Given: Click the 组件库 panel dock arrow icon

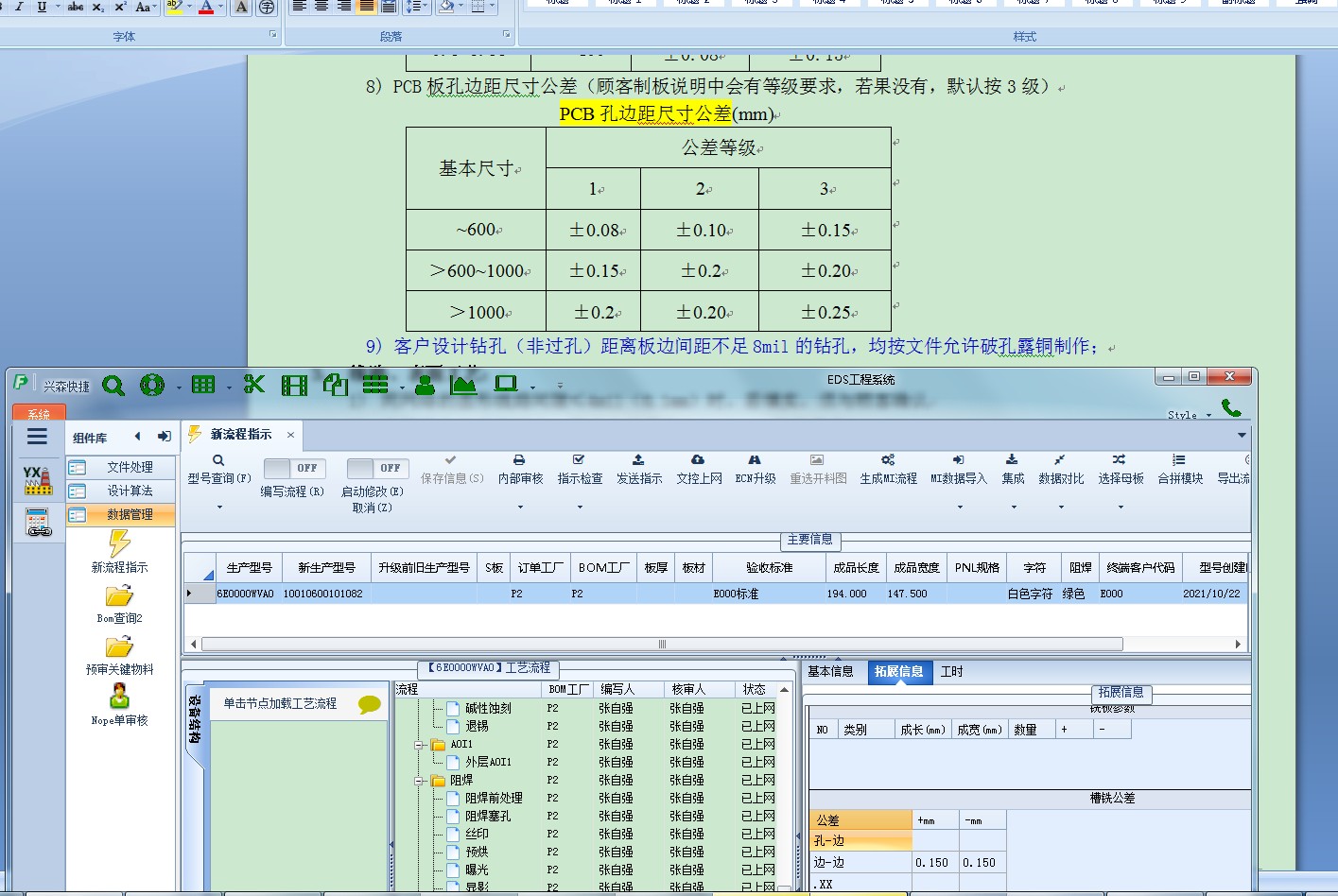Looking at the screenshot, I should (165, 437).
